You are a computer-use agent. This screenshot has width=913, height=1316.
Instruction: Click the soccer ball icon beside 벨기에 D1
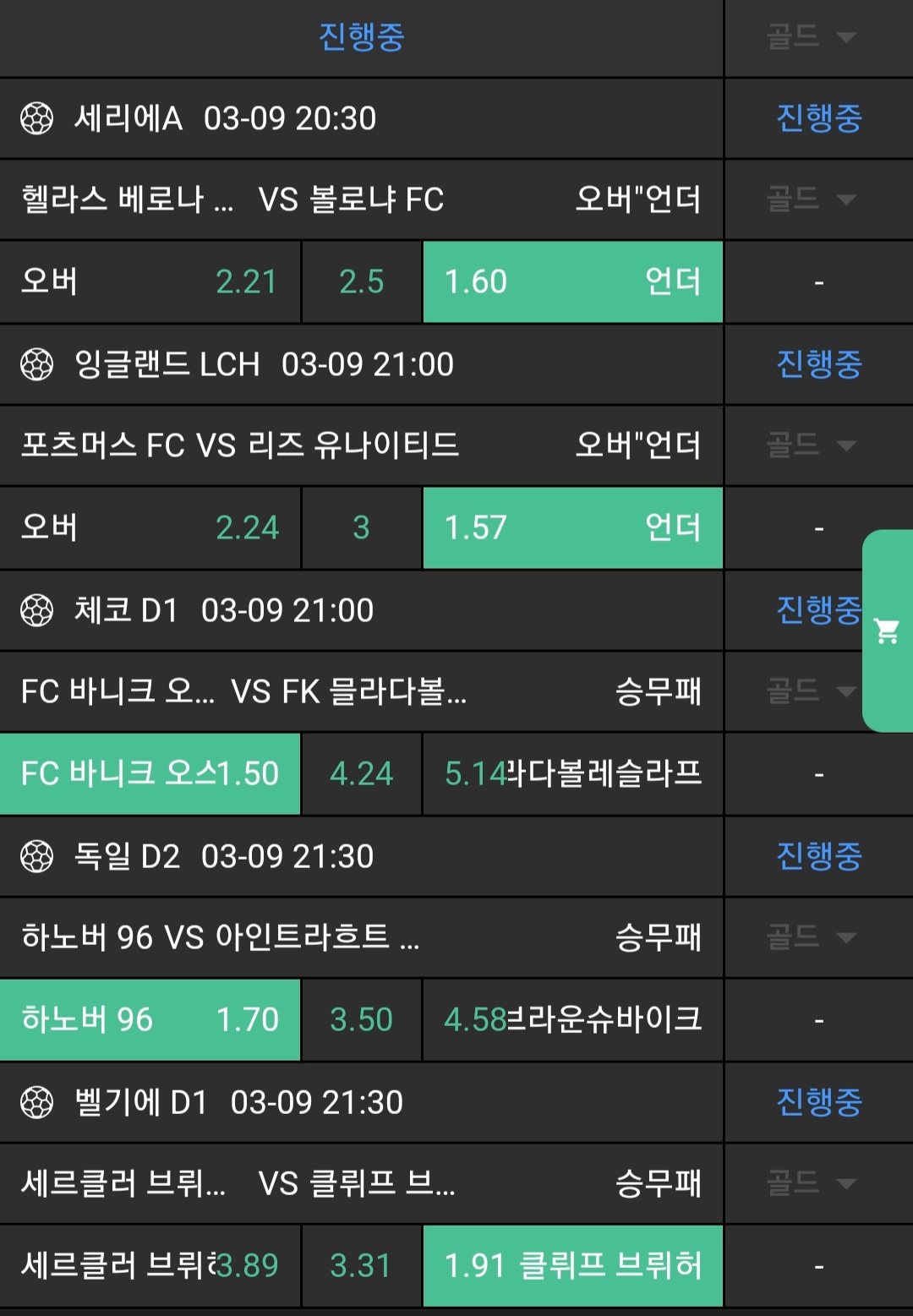pos(36,1102)
